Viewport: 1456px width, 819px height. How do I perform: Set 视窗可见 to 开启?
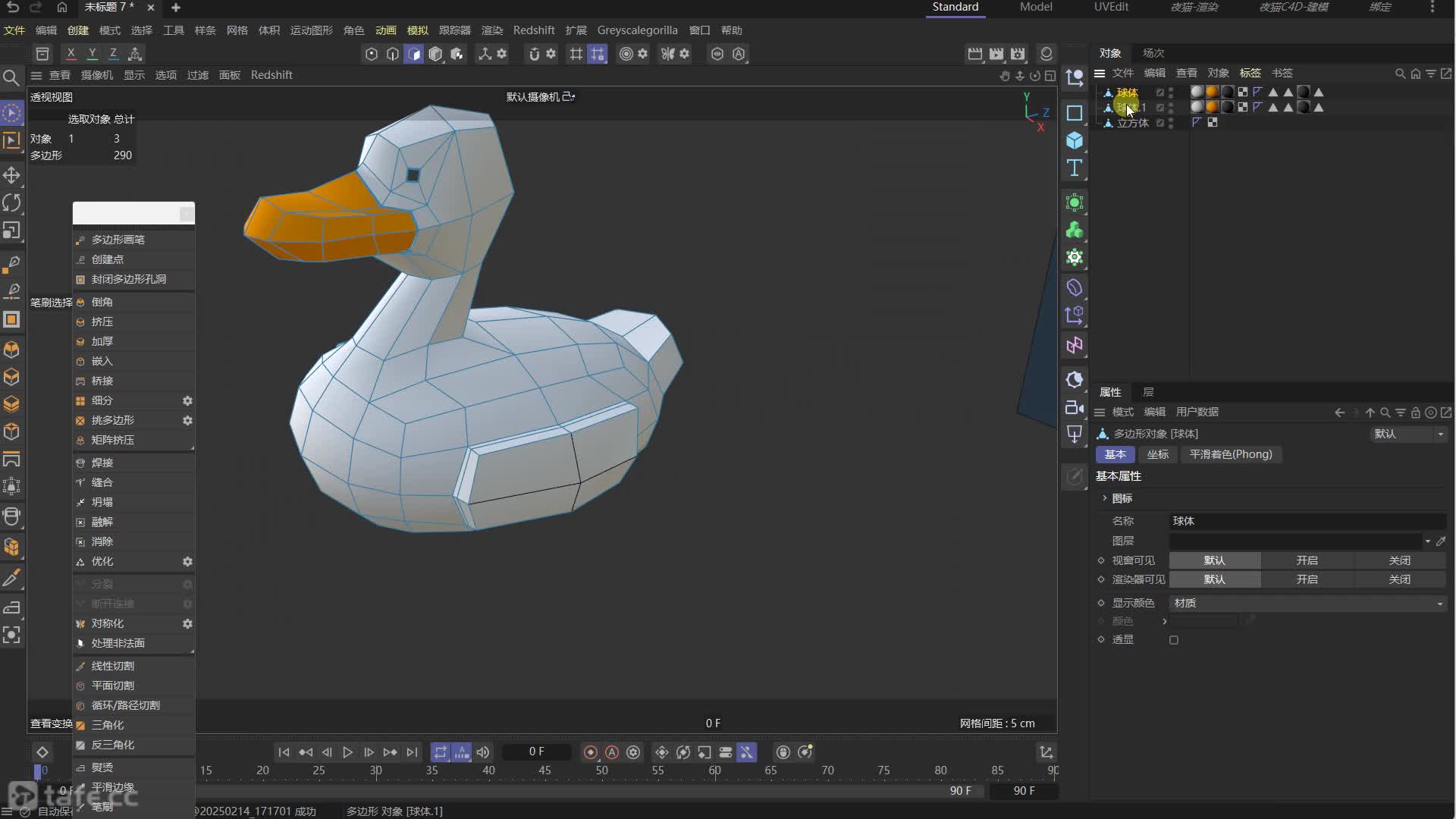coord(1307,560)
